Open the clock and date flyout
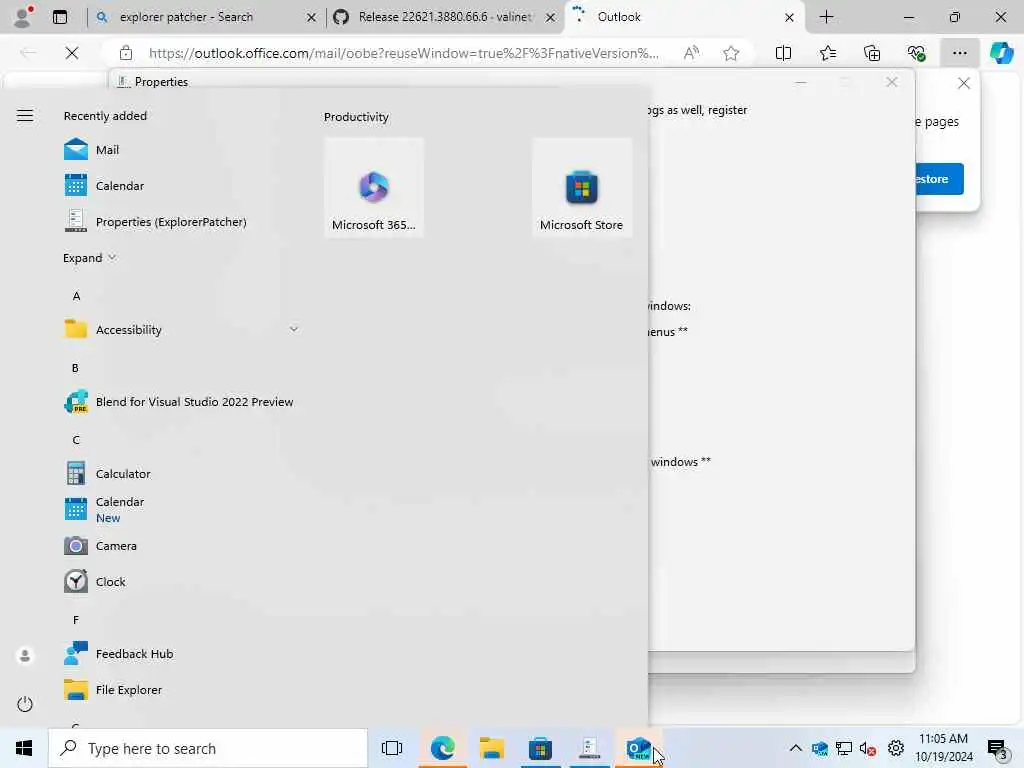The height and width of the screenshot is (768, 1024). pyautogui.click(x=944, y=748)
